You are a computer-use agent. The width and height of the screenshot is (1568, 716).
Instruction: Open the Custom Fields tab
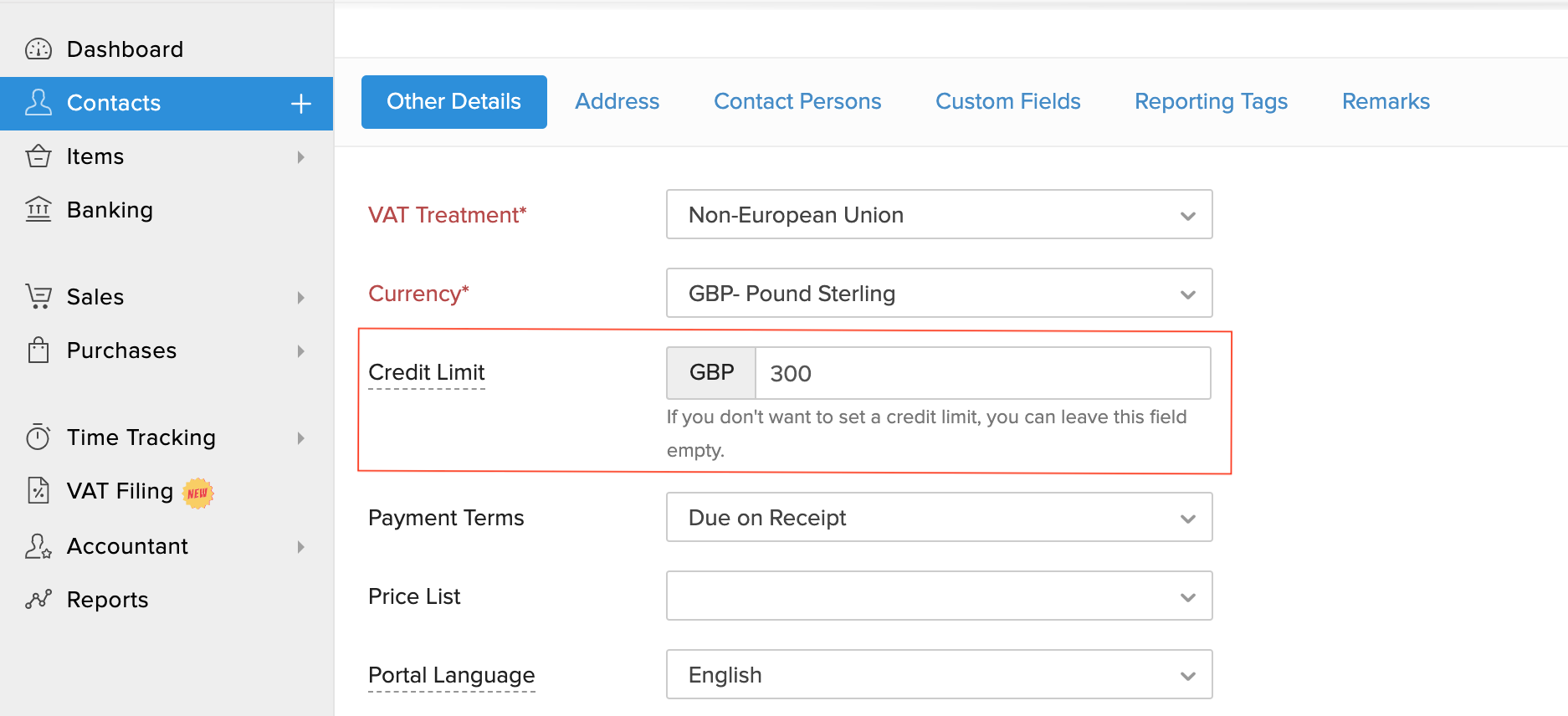pos(1007,102)
